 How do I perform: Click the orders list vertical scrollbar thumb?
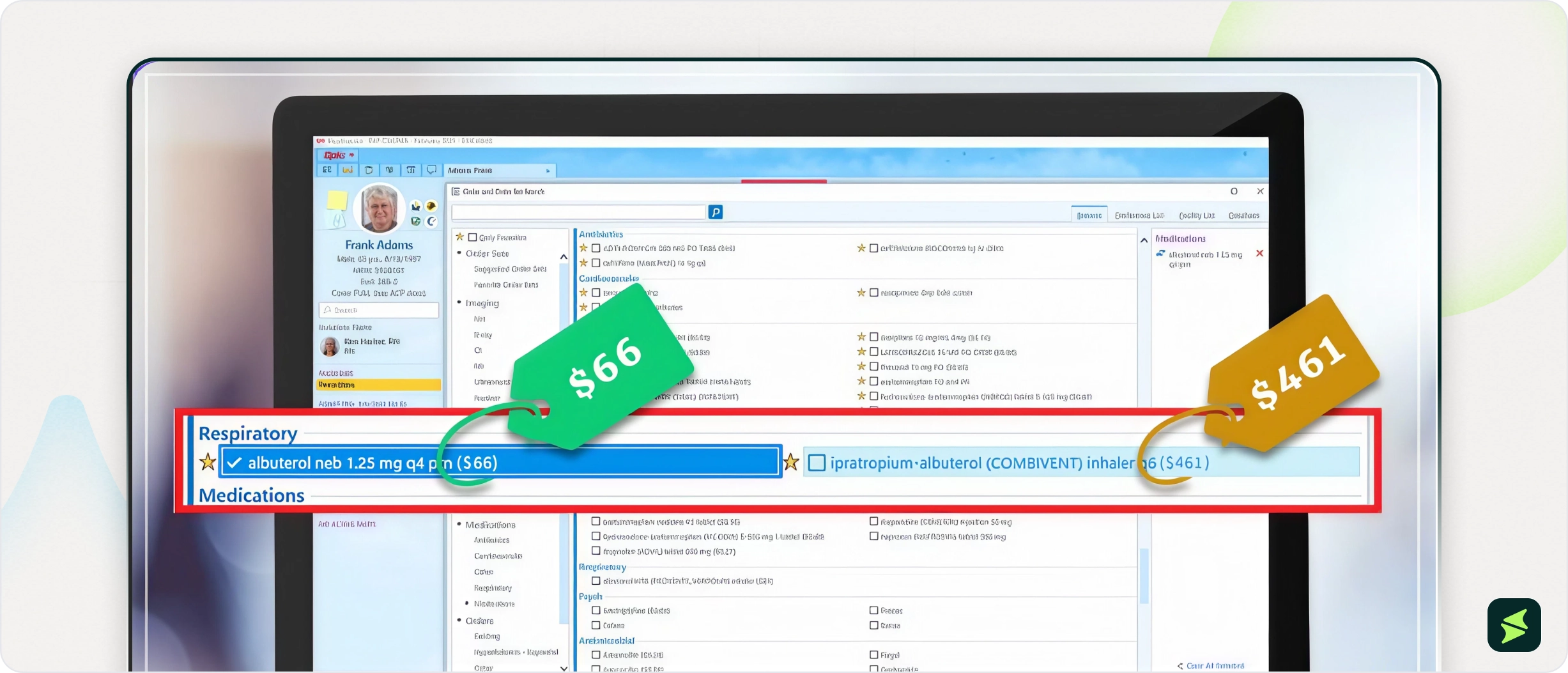1144,575
